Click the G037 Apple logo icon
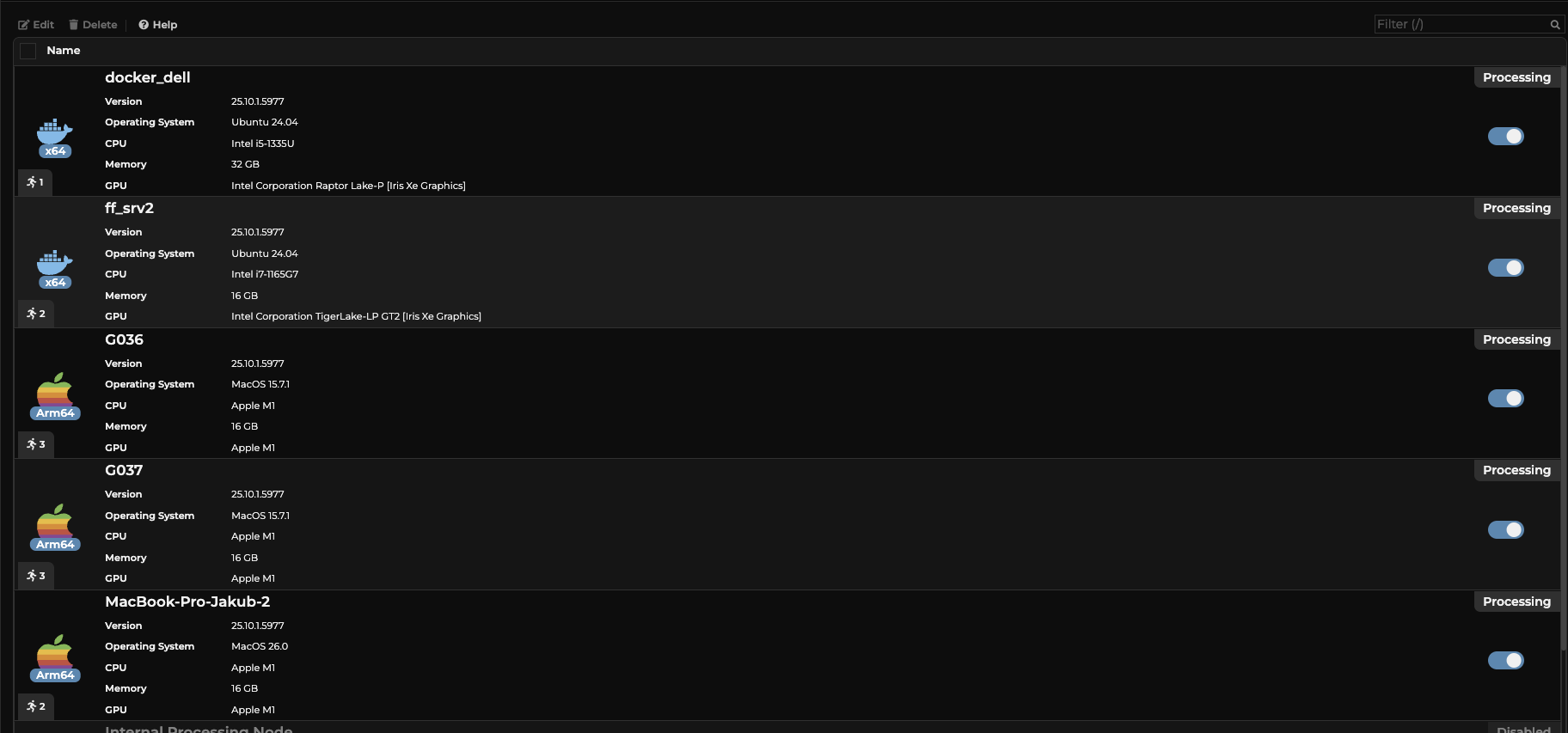 tap(54, 522)
